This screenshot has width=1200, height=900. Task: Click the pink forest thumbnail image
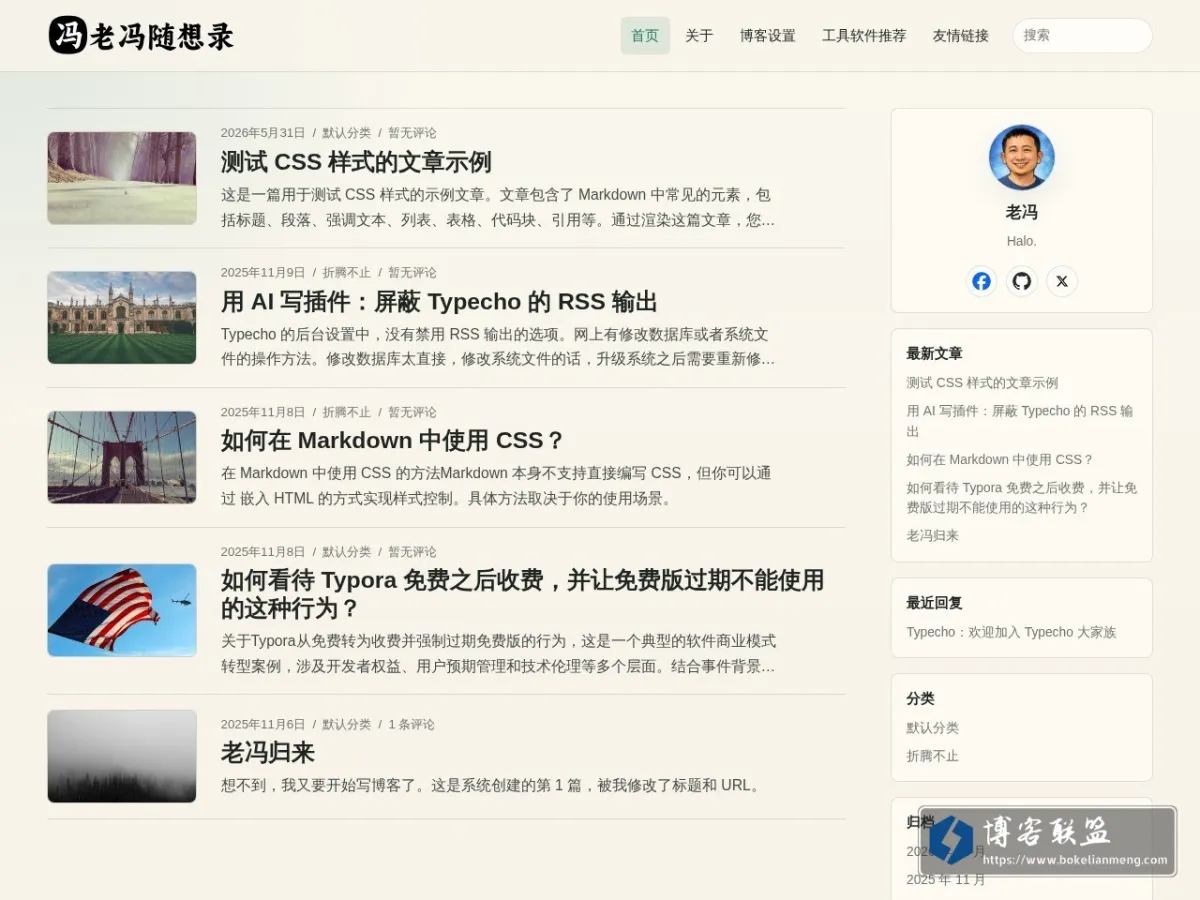point(122,178)
